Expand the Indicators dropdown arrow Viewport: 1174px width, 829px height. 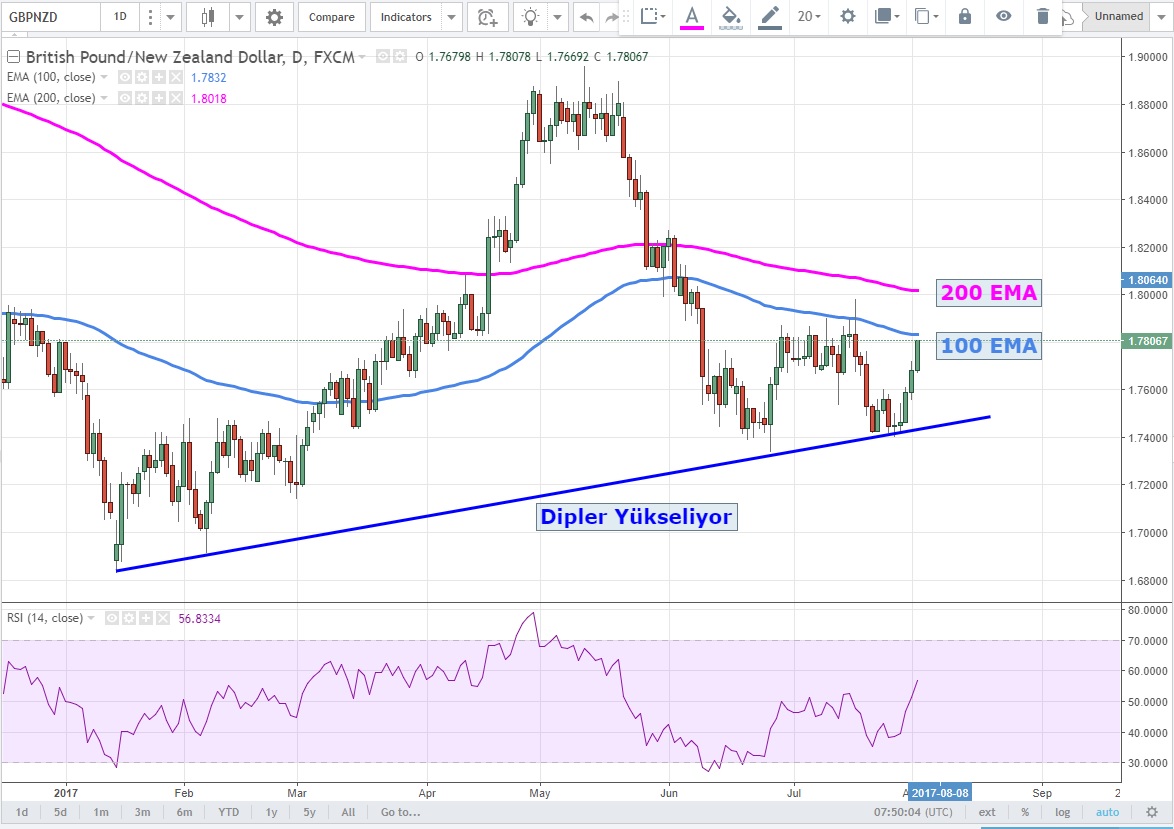coord(451,17)
